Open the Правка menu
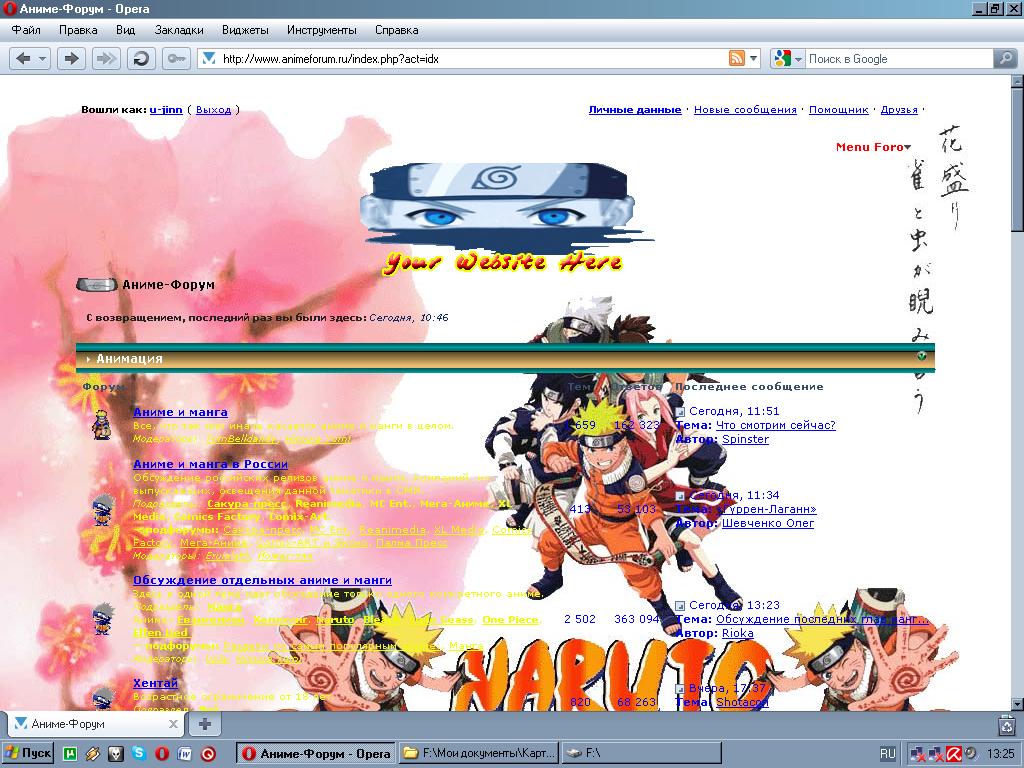 point(78,30)
